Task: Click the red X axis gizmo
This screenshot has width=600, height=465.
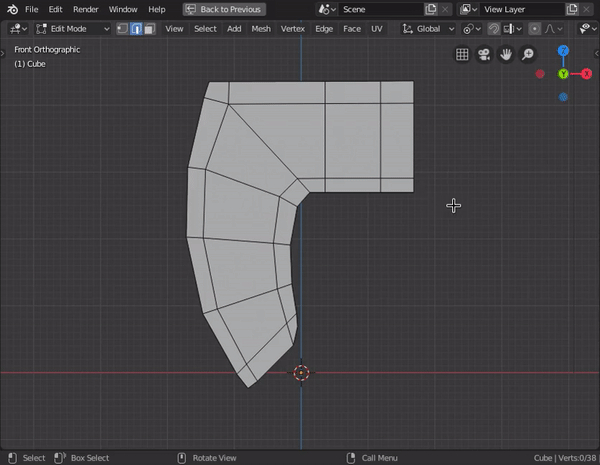Action: click(x=586, y=74)
